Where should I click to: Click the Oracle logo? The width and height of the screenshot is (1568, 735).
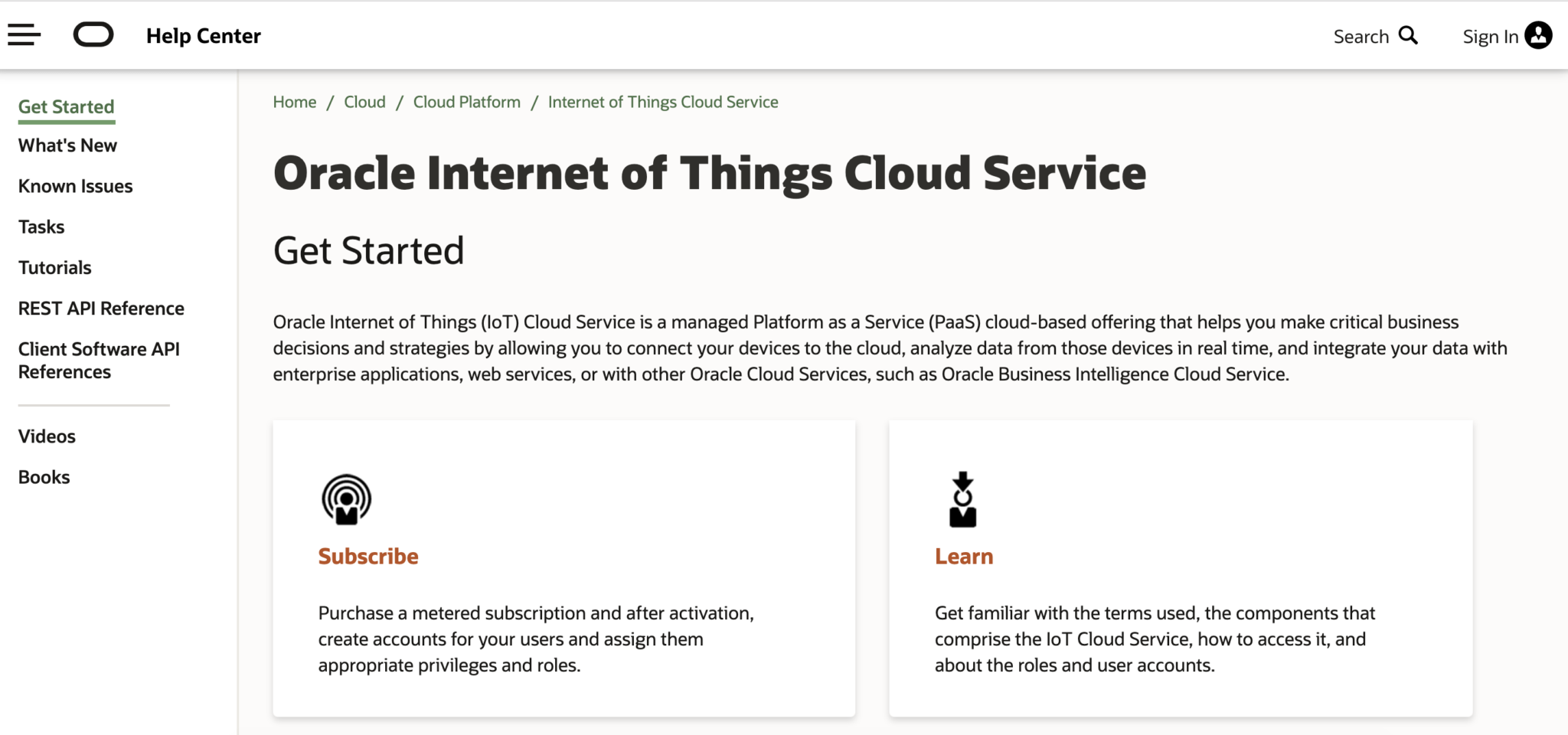pyautogui.click(x=93, y=34)
